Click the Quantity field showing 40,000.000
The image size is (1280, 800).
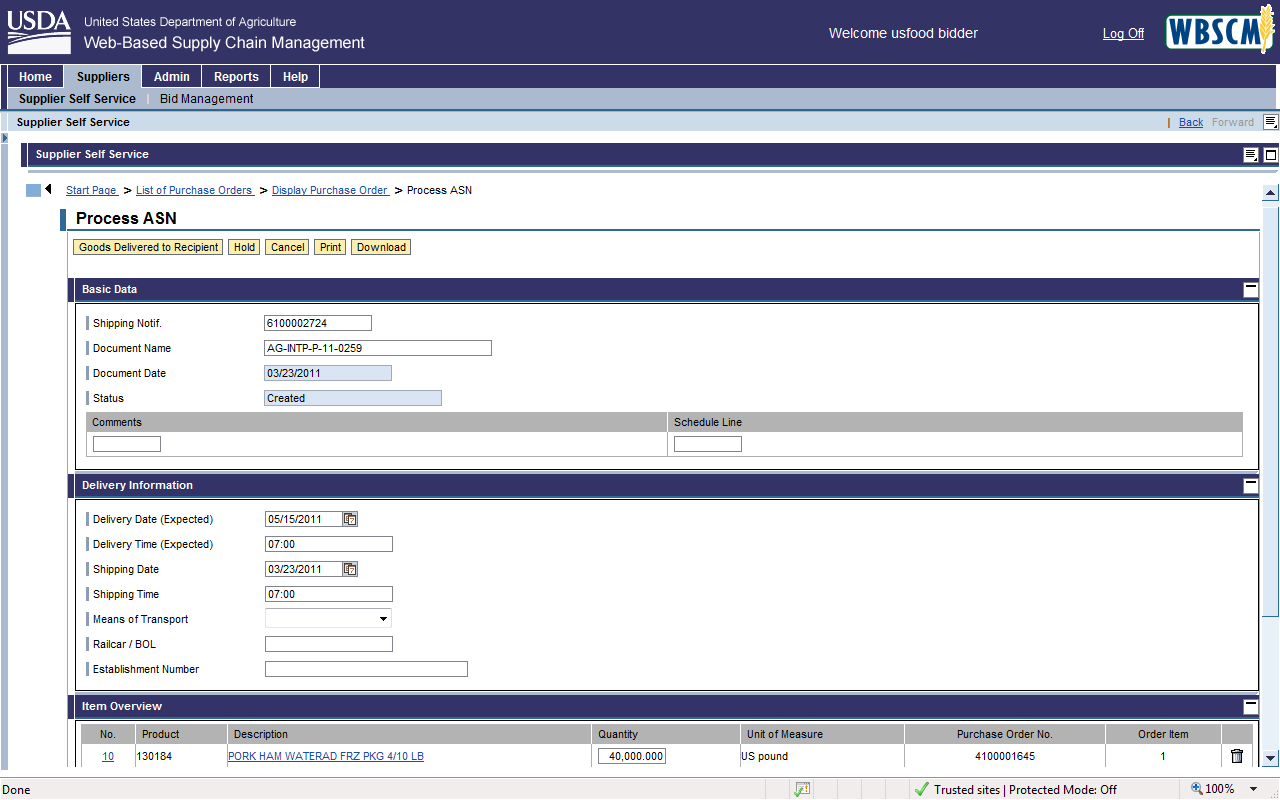coord(632,756)
